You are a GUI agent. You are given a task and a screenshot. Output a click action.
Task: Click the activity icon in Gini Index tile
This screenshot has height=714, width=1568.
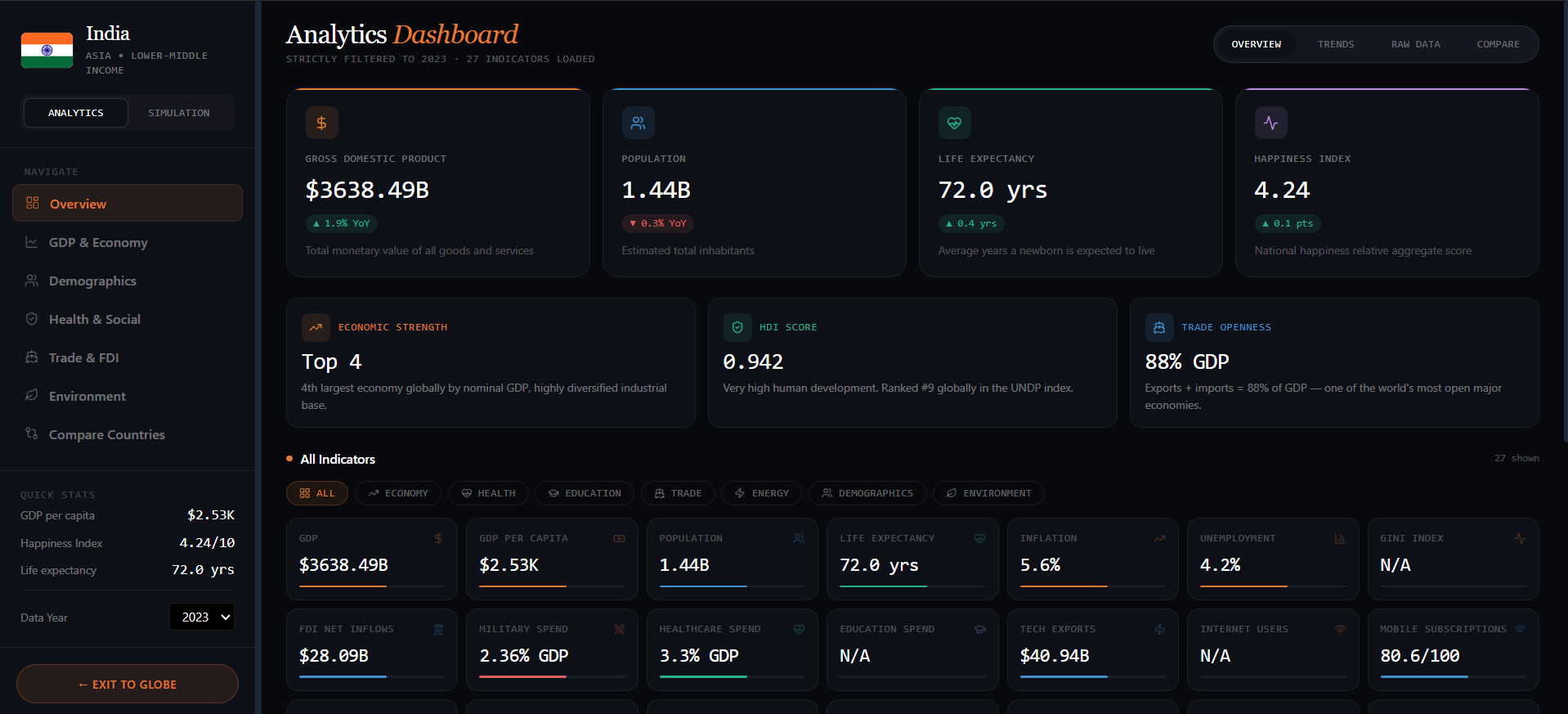(1520, 538)
